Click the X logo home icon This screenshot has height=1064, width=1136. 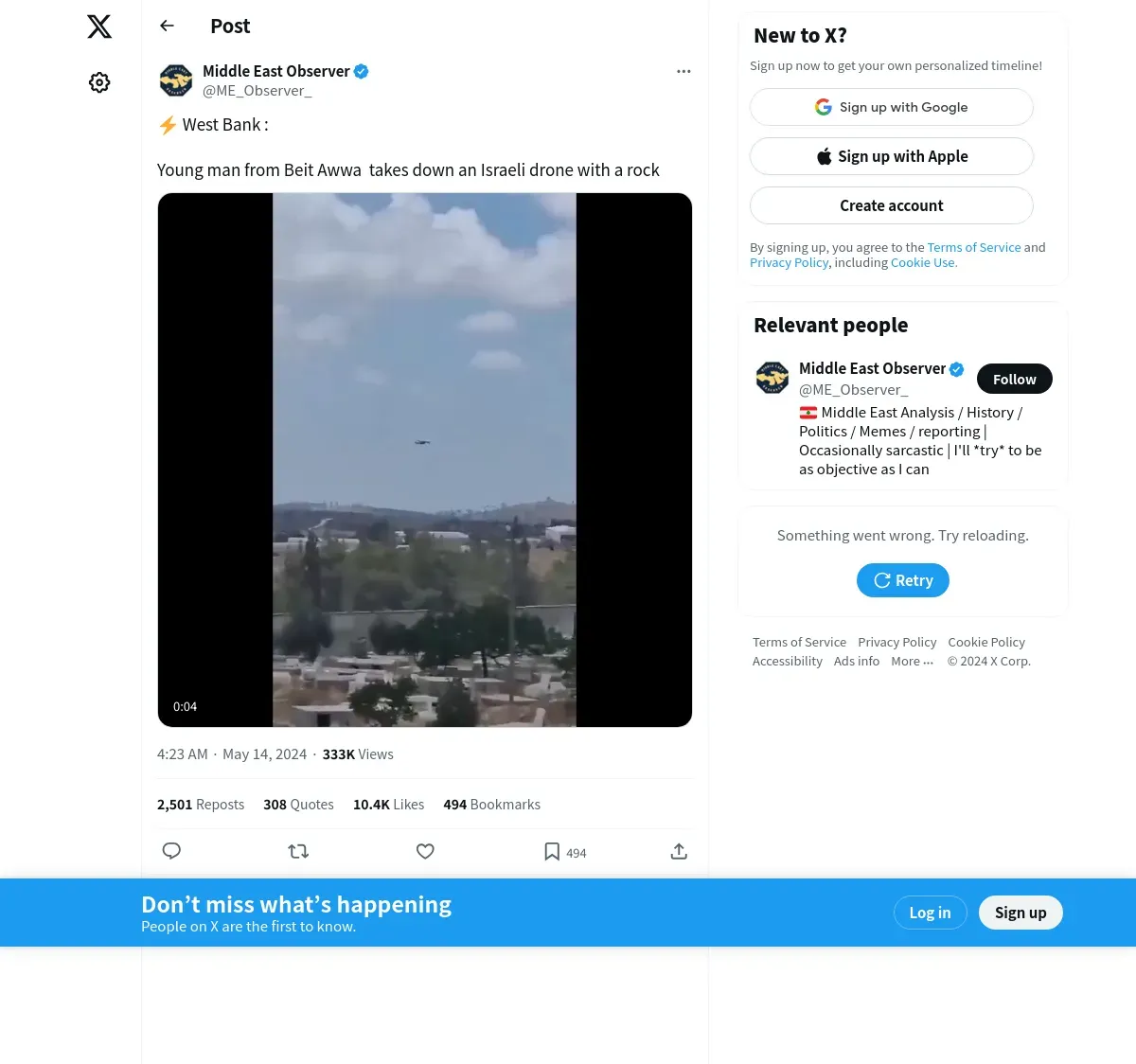(x=99, y=27)
